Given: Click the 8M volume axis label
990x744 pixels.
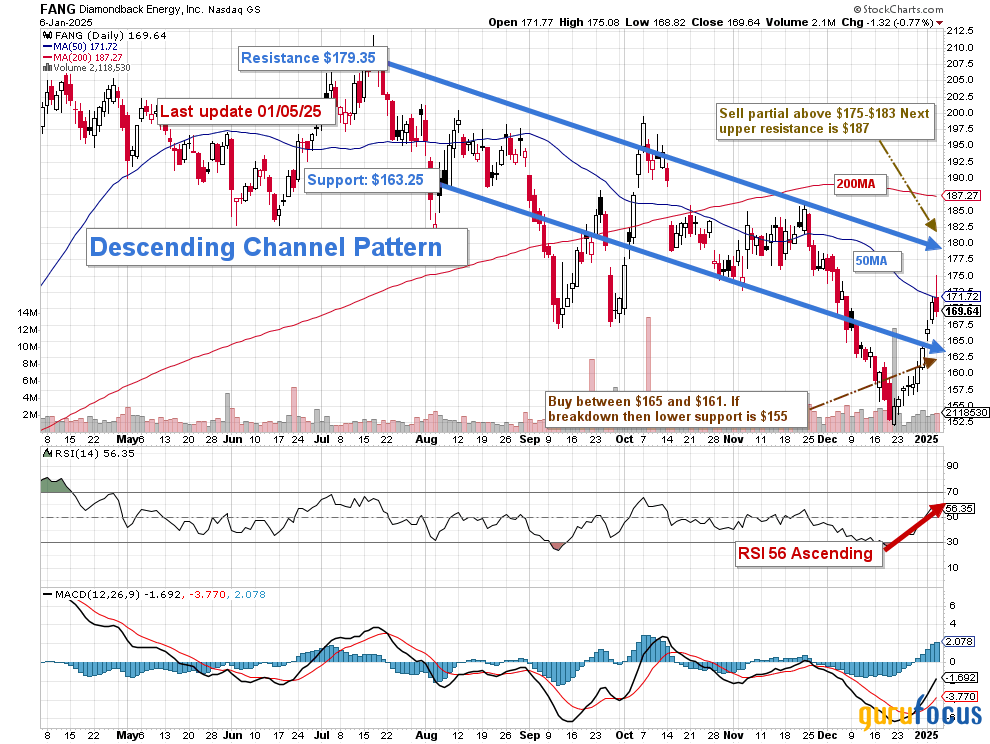Looking at the screenshot, I should (30, 364).
